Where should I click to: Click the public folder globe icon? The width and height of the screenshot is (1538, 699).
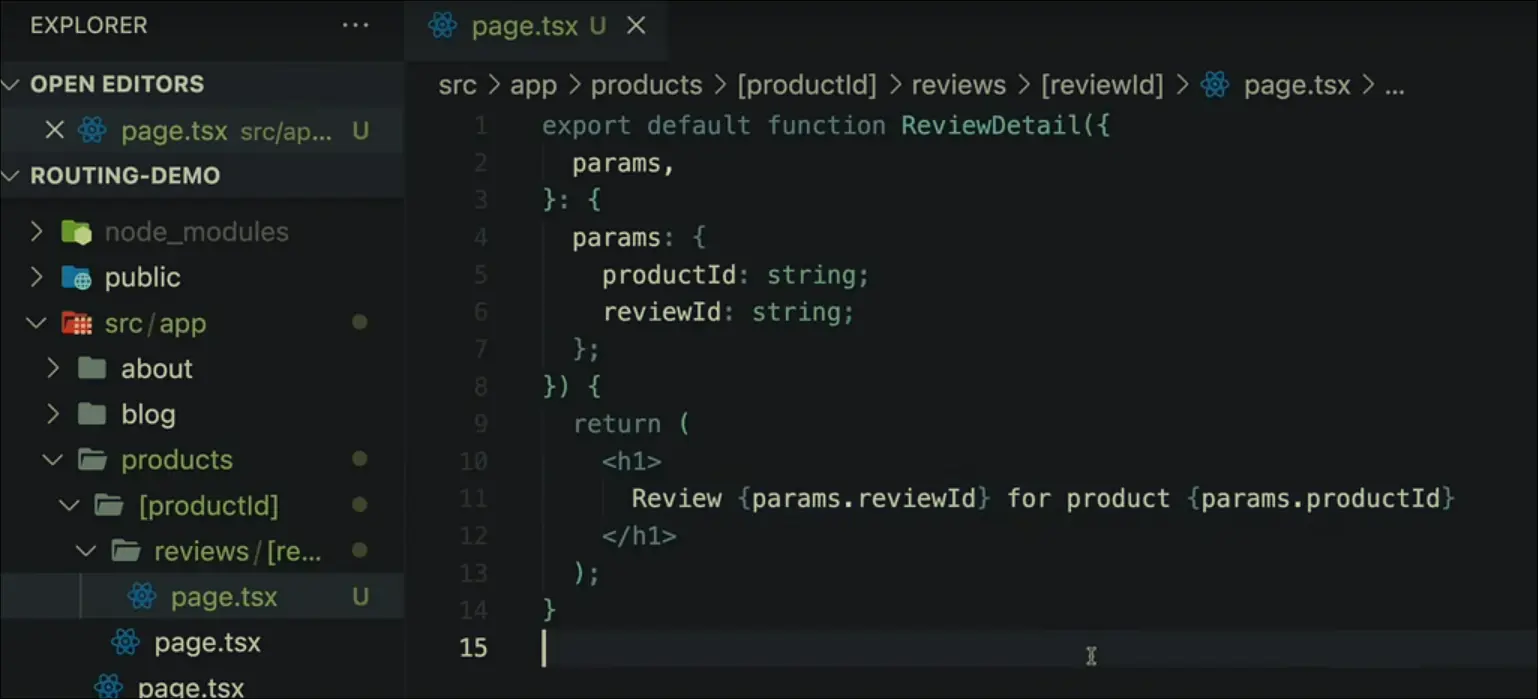pyautogui.click(x=76, y=278)
